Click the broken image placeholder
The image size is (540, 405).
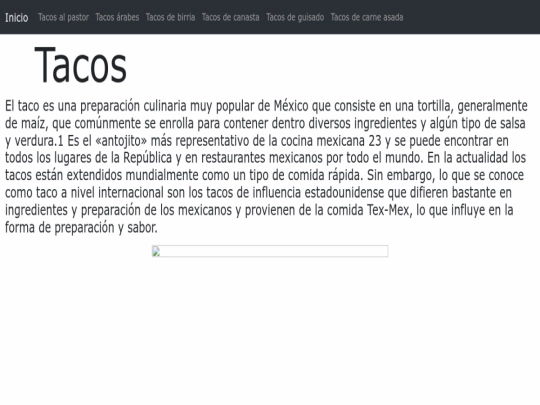270,251
